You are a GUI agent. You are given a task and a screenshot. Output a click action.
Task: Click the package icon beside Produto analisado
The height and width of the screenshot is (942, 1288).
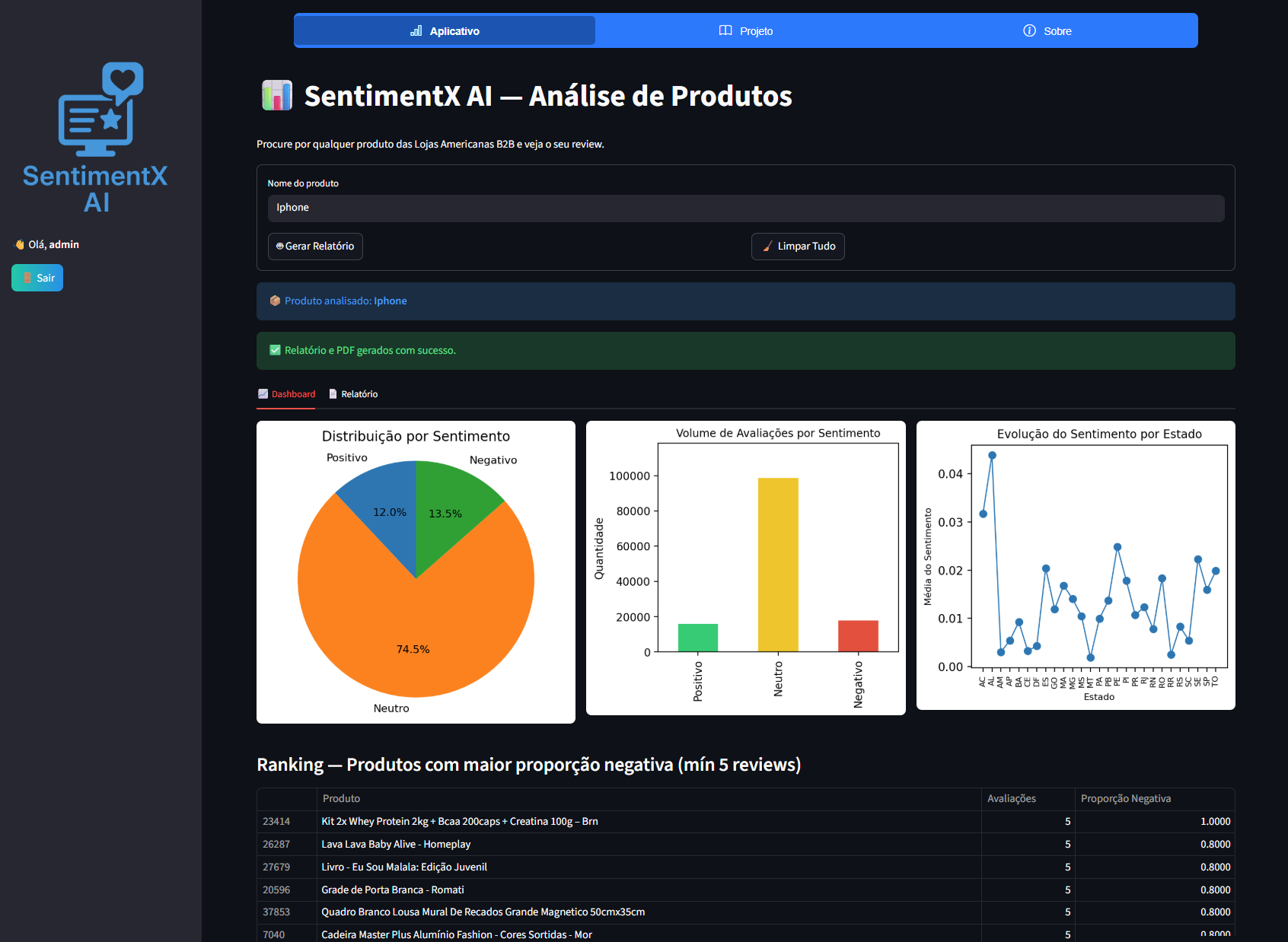coord(275,301)
